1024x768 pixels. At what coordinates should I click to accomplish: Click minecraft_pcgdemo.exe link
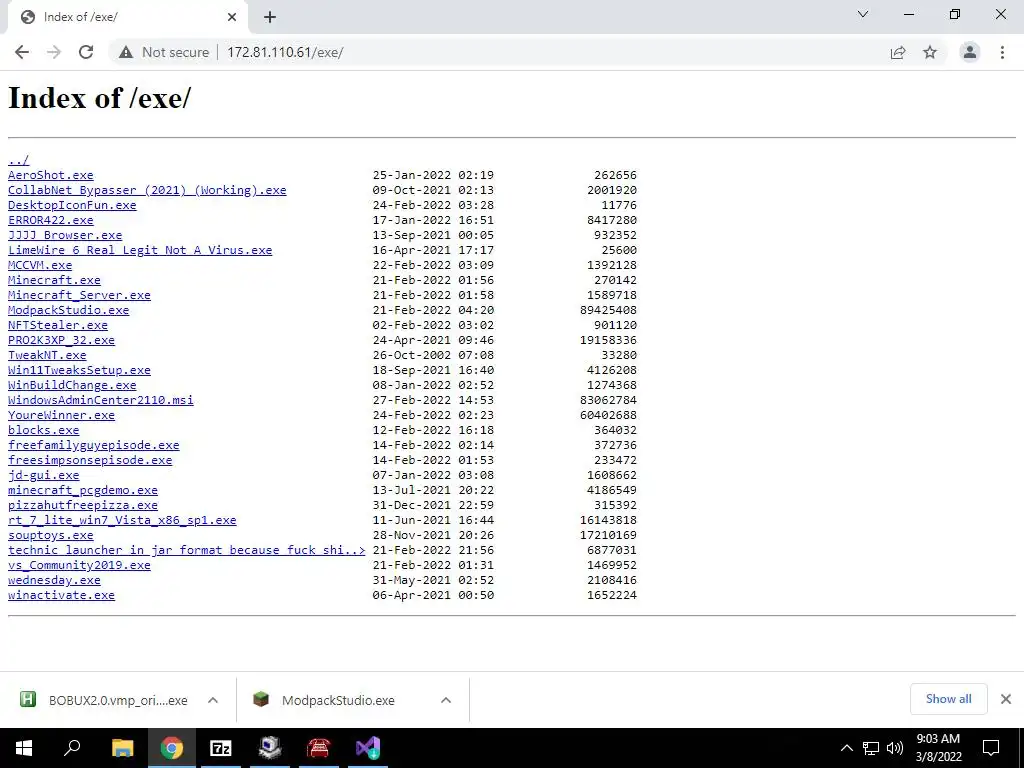click(x=83, y=490)
